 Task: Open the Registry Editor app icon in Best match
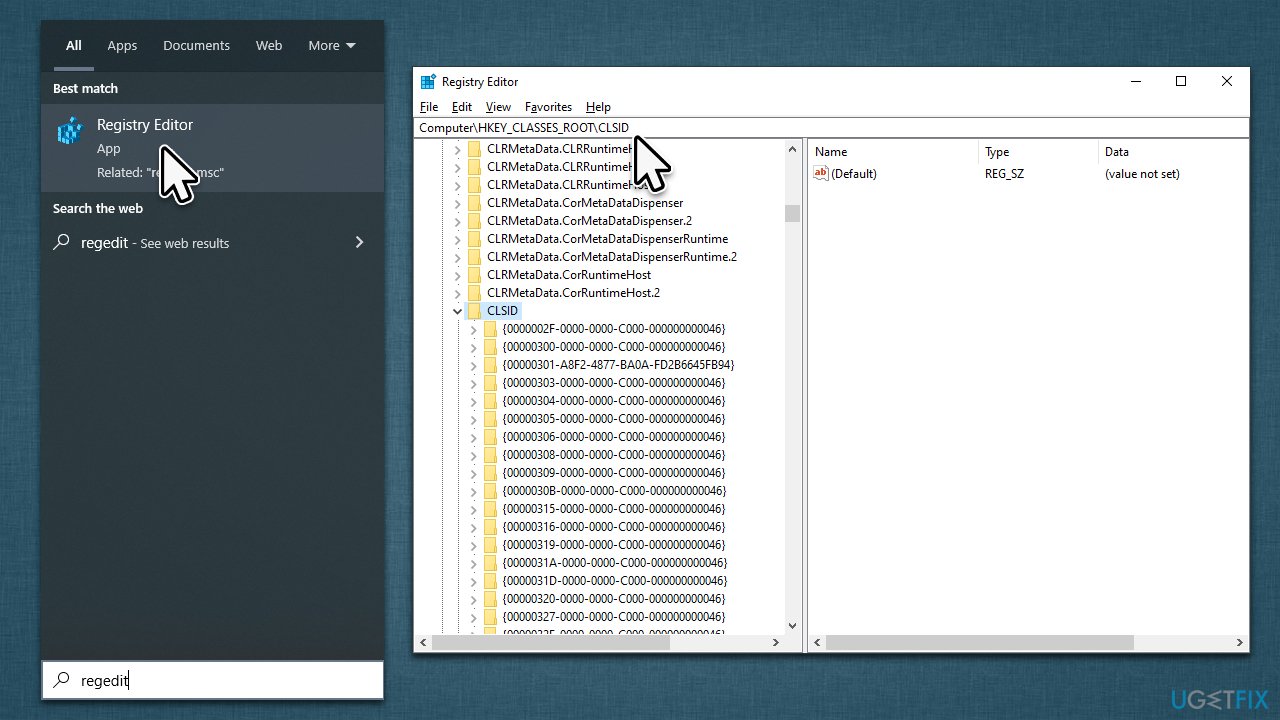pos(70,131)
